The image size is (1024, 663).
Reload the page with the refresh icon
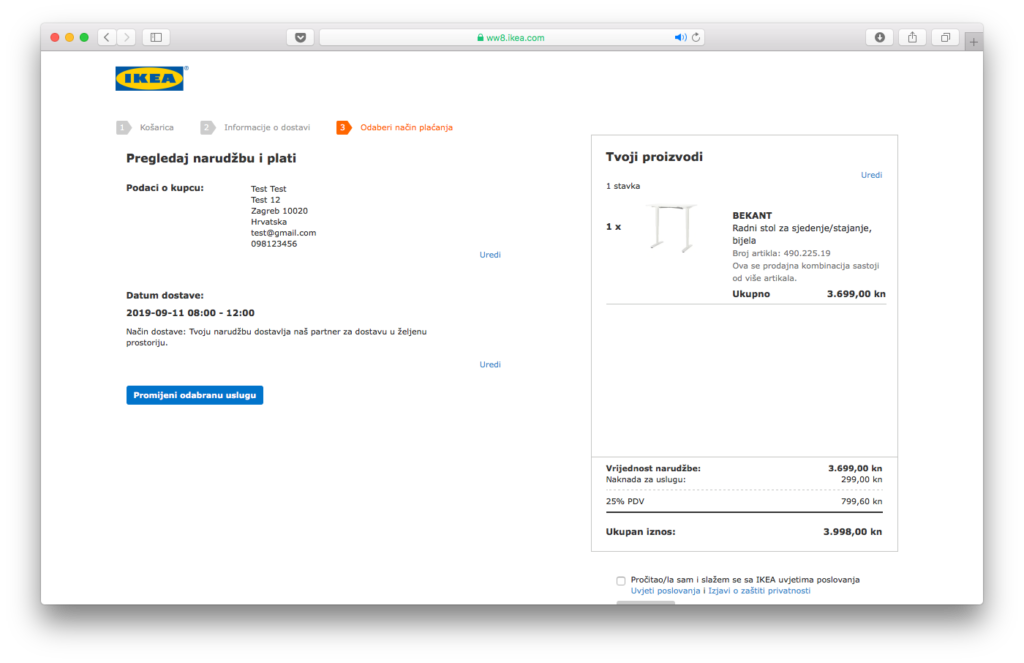click(x=697, y=37)
